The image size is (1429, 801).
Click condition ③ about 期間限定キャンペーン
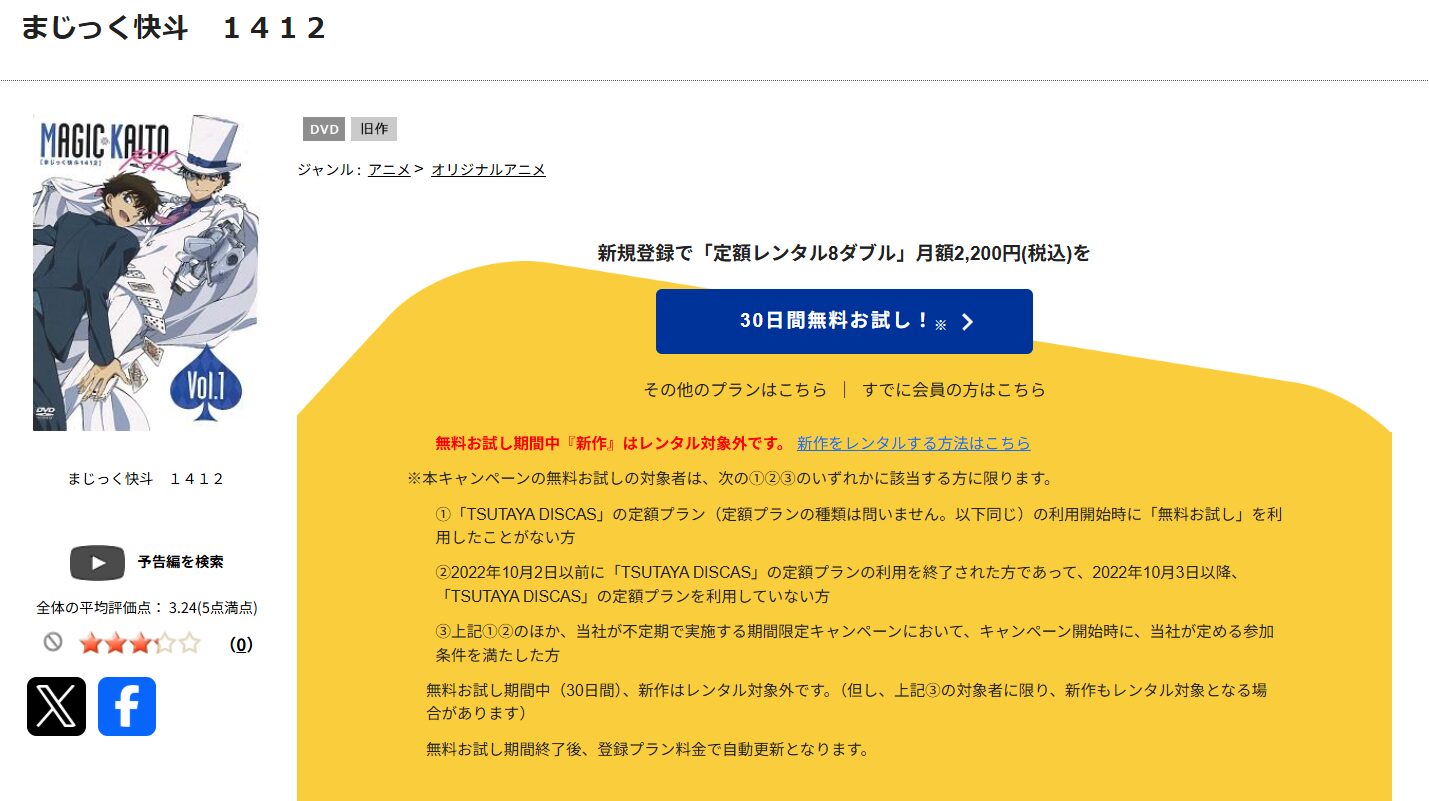click(x=855, y=643)
